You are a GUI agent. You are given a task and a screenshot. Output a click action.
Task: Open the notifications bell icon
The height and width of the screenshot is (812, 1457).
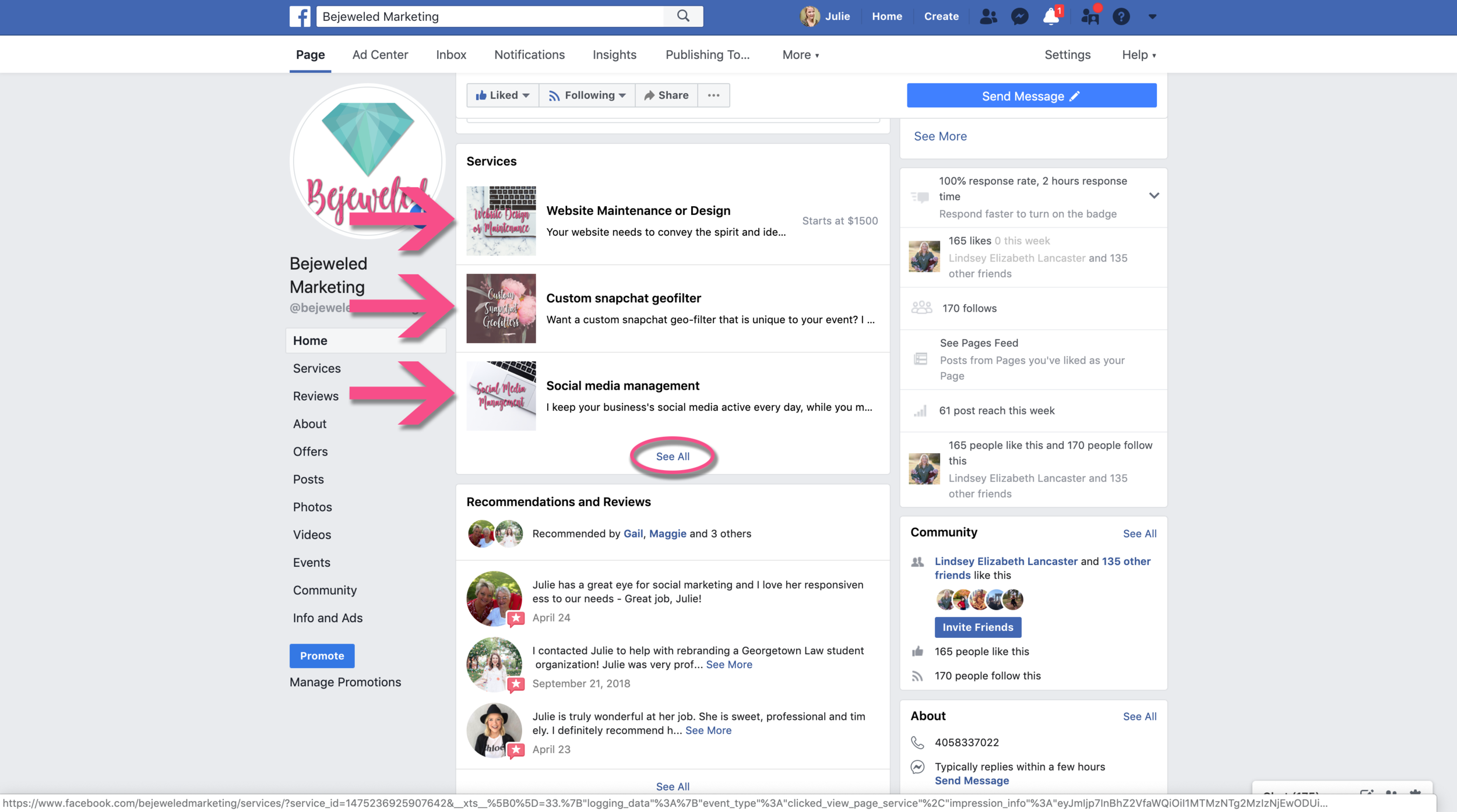pyautogui.click(x=1052, y=16)
